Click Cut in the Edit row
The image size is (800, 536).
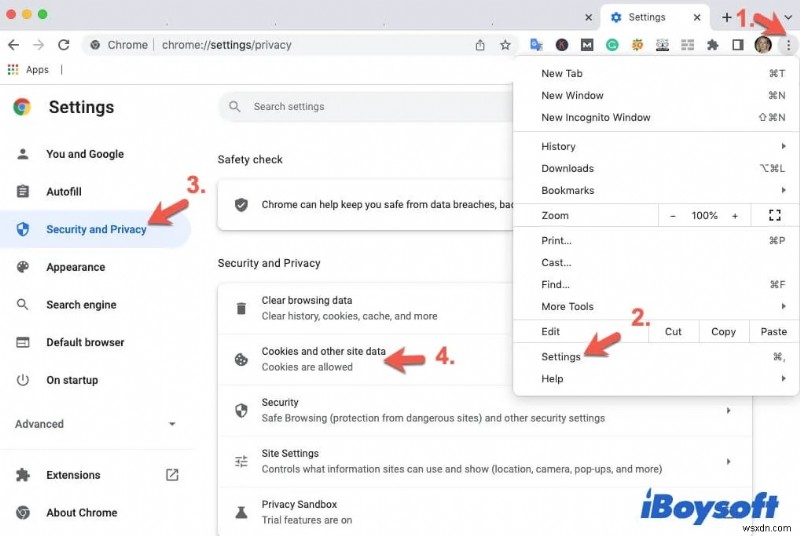[x=673, y=331]
